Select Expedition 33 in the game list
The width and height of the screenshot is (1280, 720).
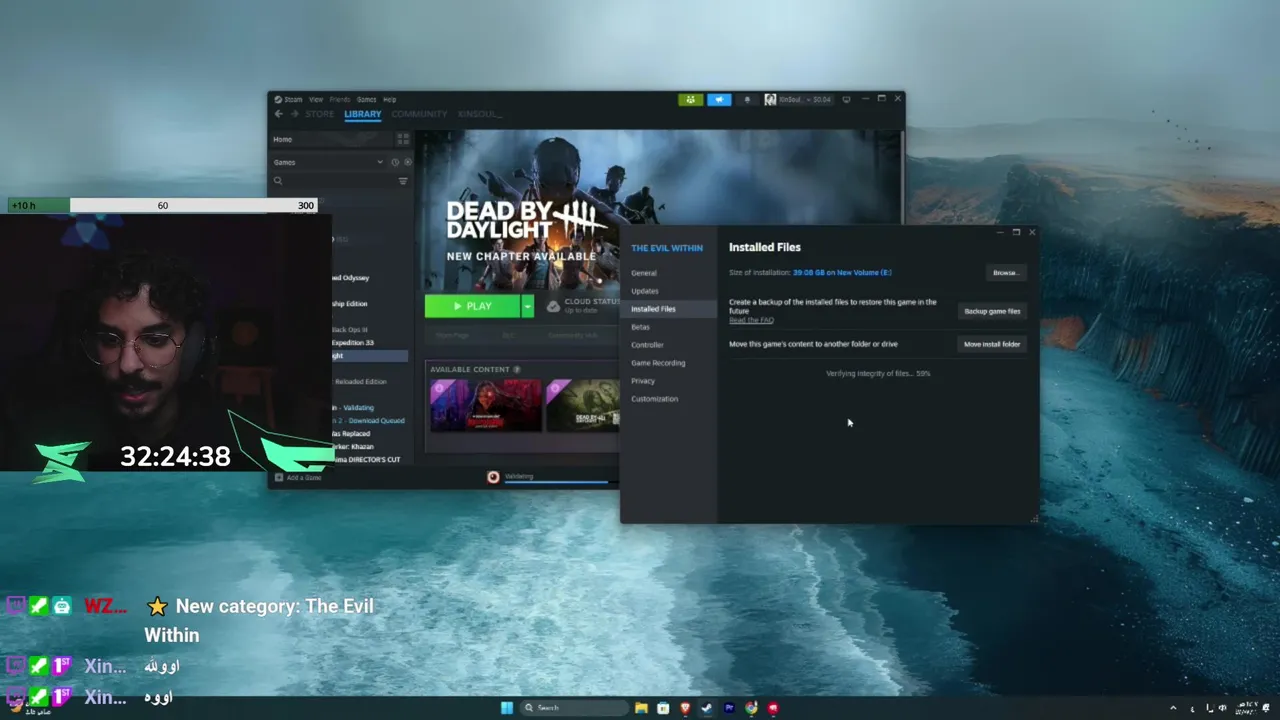pyautogui.click(x=353, y=342)
